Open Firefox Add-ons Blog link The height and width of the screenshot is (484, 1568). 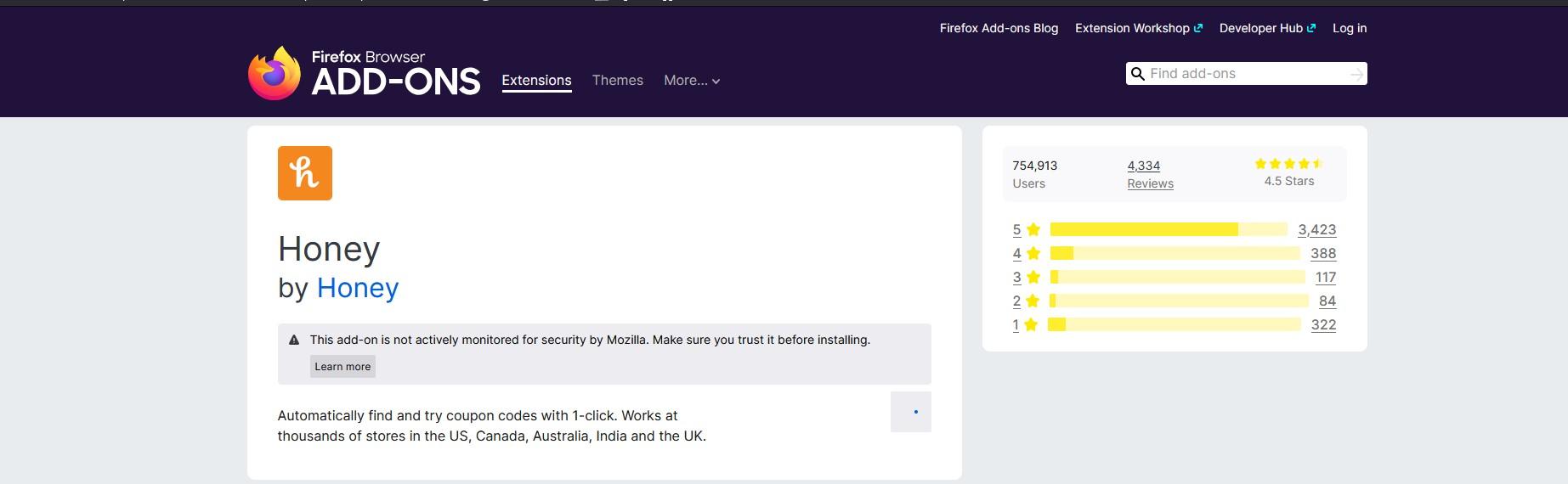[x=999, y=28]
